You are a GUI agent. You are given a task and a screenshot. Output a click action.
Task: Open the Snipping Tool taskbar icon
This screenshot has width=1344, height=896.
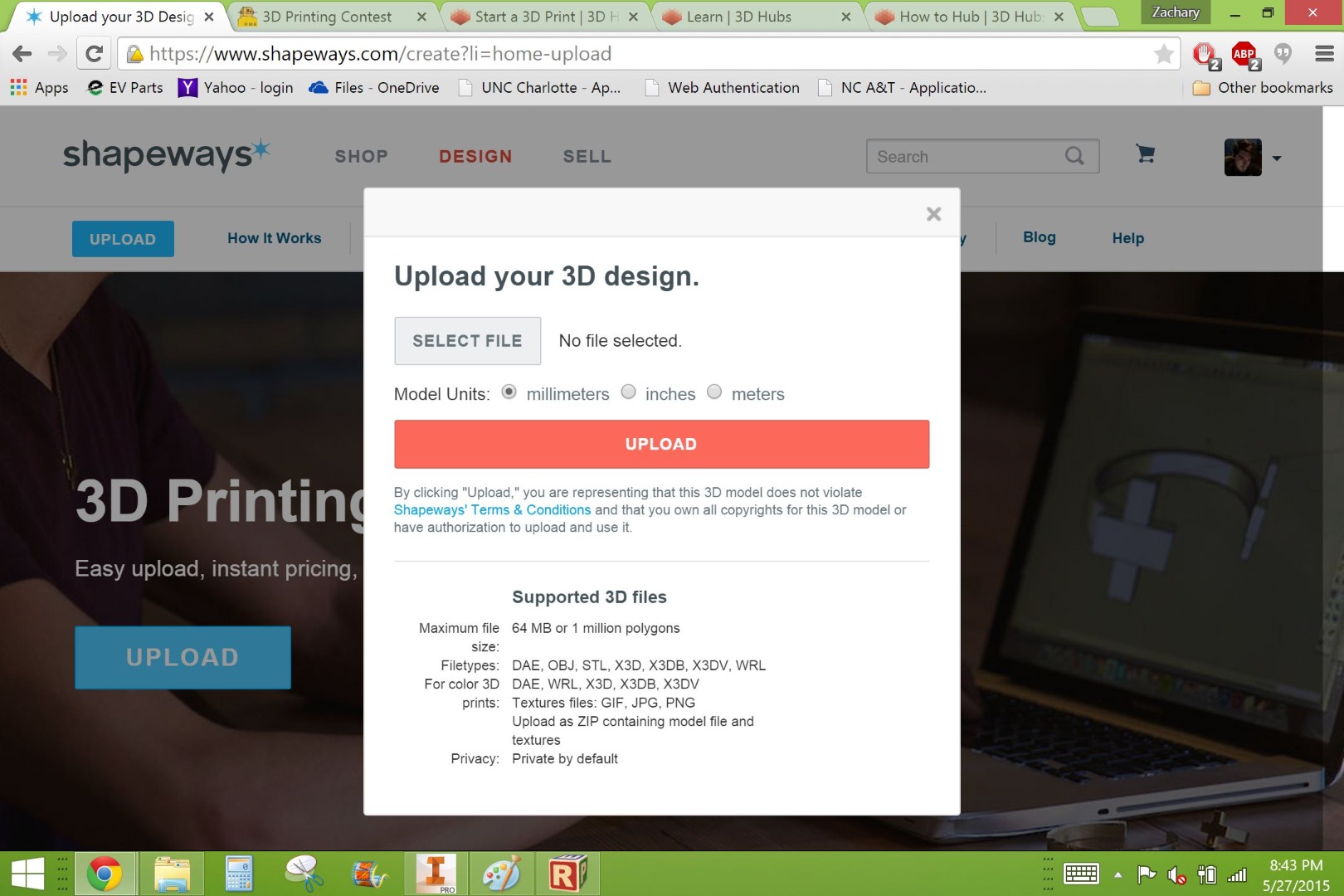click(x=304, y=874)
